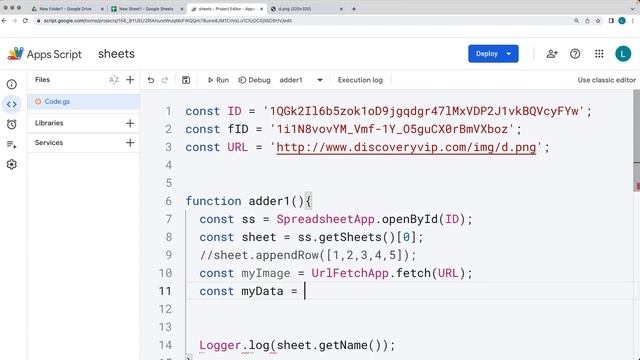This screenshot has width=640, height=360.
Task: Click the SpreadsheetApp.openById code
Action: [x=374, y=219]
